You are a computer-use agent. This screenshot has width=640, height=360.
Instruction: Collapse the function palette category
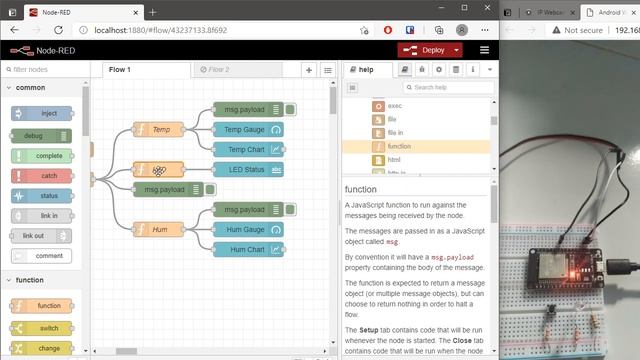point(41,280)
